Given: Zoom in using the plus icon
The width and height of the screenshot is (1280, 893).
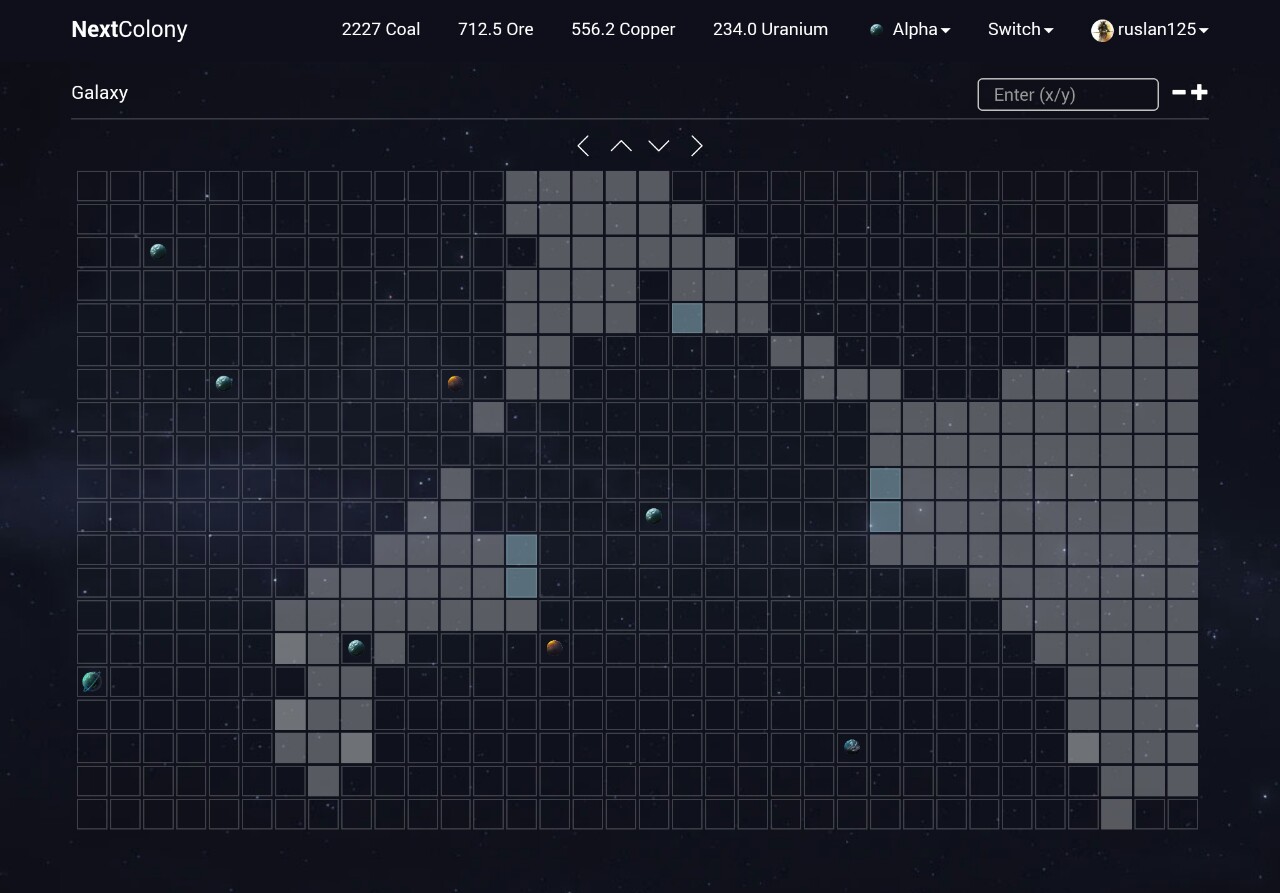Looking at the screenshot, I should pyautogui.click(x=1199, y=93).
